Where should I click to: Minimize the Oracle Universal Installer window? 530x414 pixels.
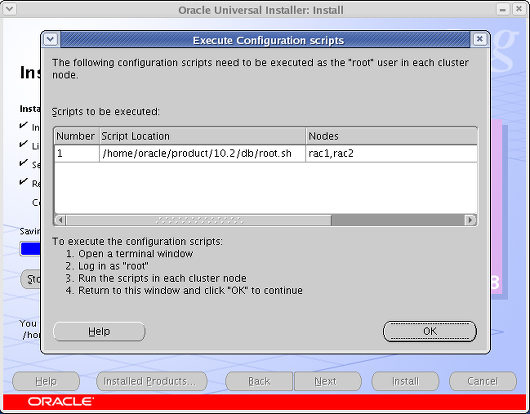click(503, 9)
